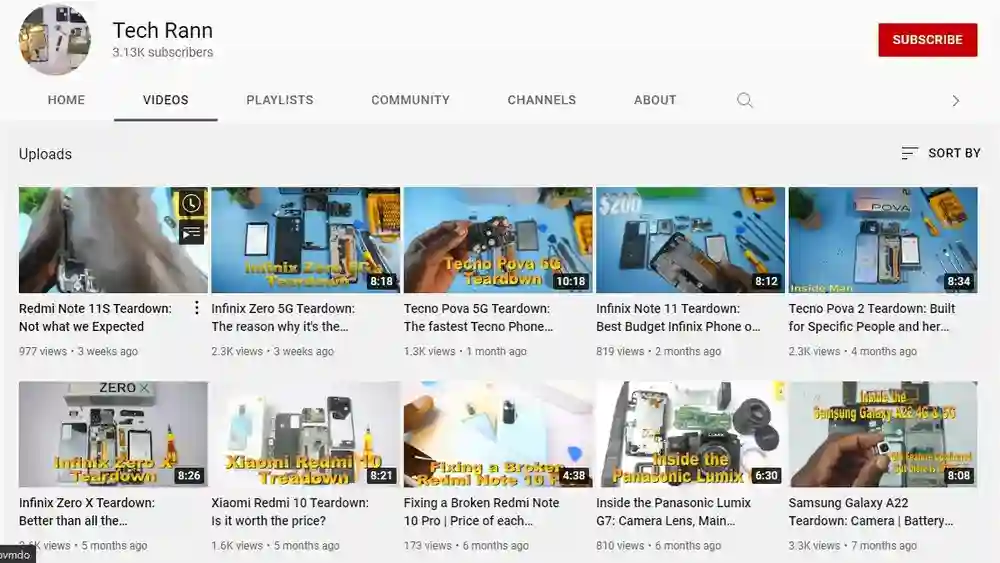Image resolution: width=1000 pixels, height=563 pixels.
Task: Click the Watch Later clock icon on Redmi Note 11S thumbnail
Action: tap(191, 203)
